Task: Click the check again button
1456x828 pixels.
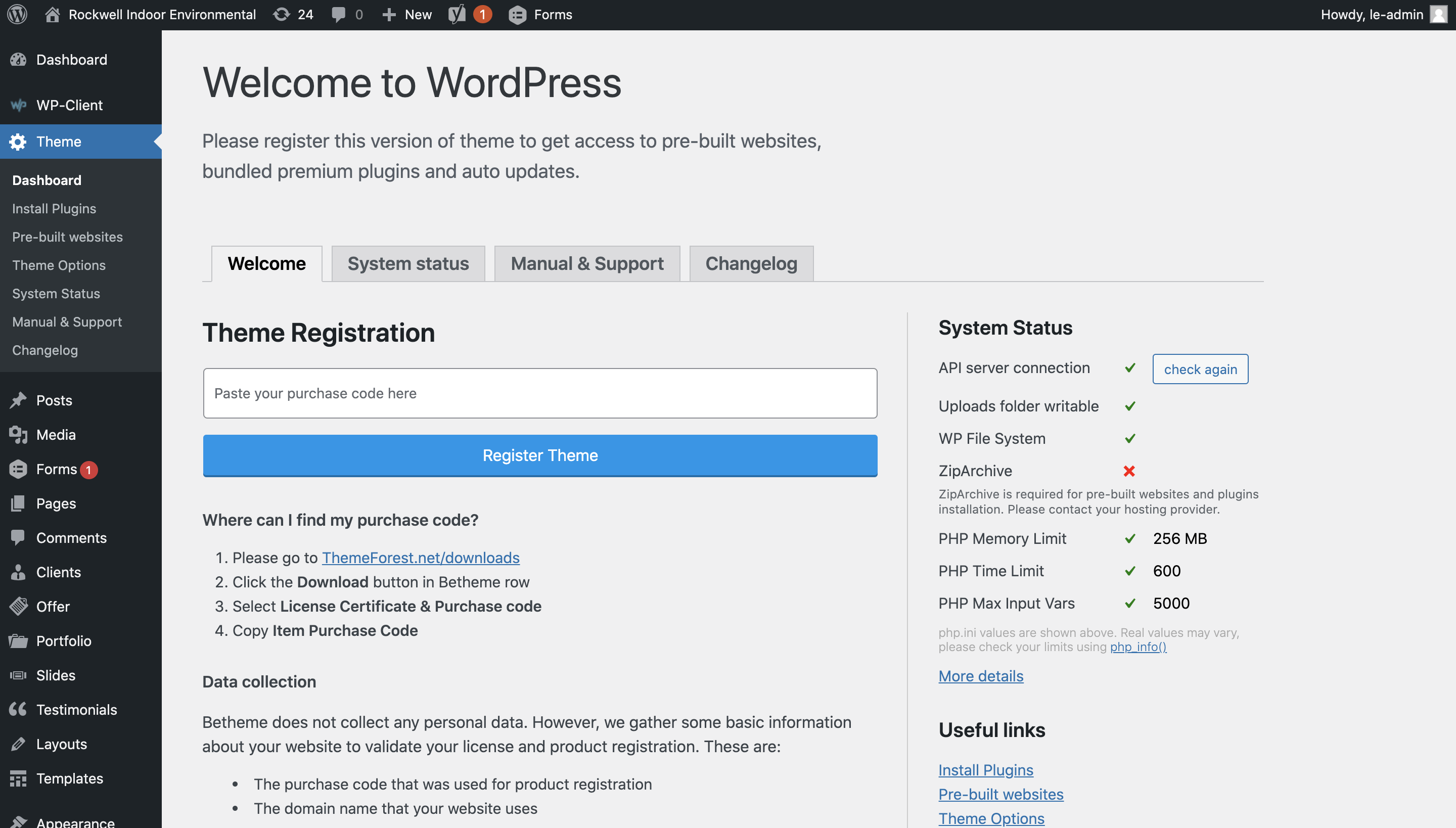Action: 1201,369
